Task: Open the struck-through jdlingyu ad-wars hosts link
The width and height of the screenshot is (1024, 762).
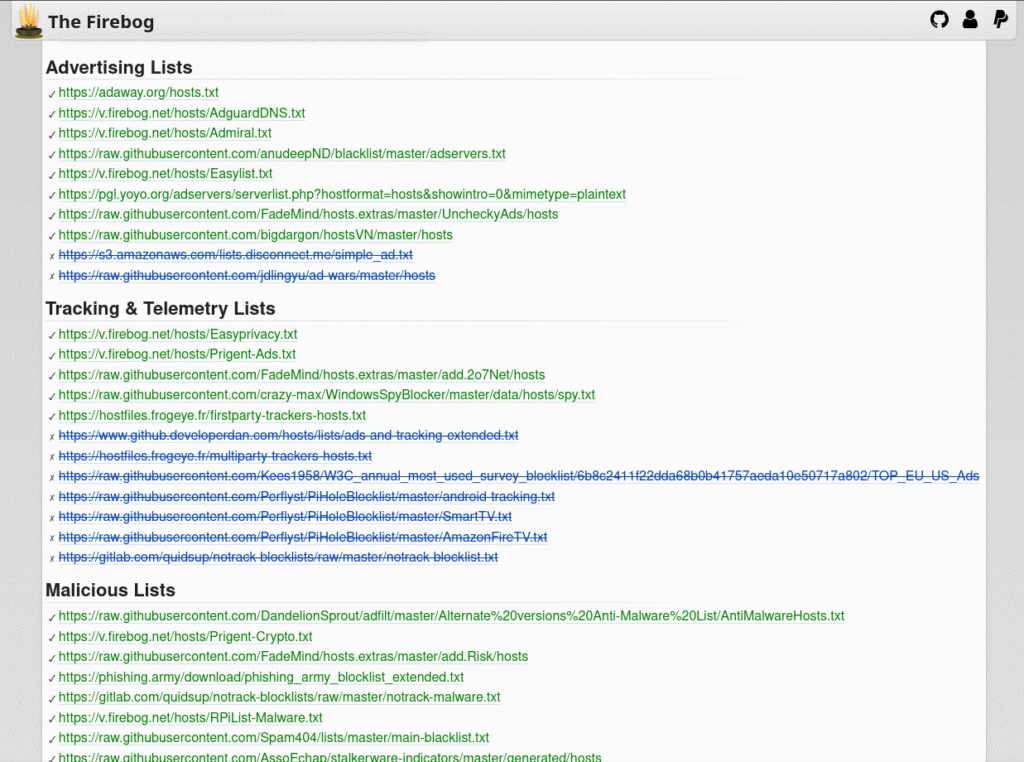Action: pos(247,275)
